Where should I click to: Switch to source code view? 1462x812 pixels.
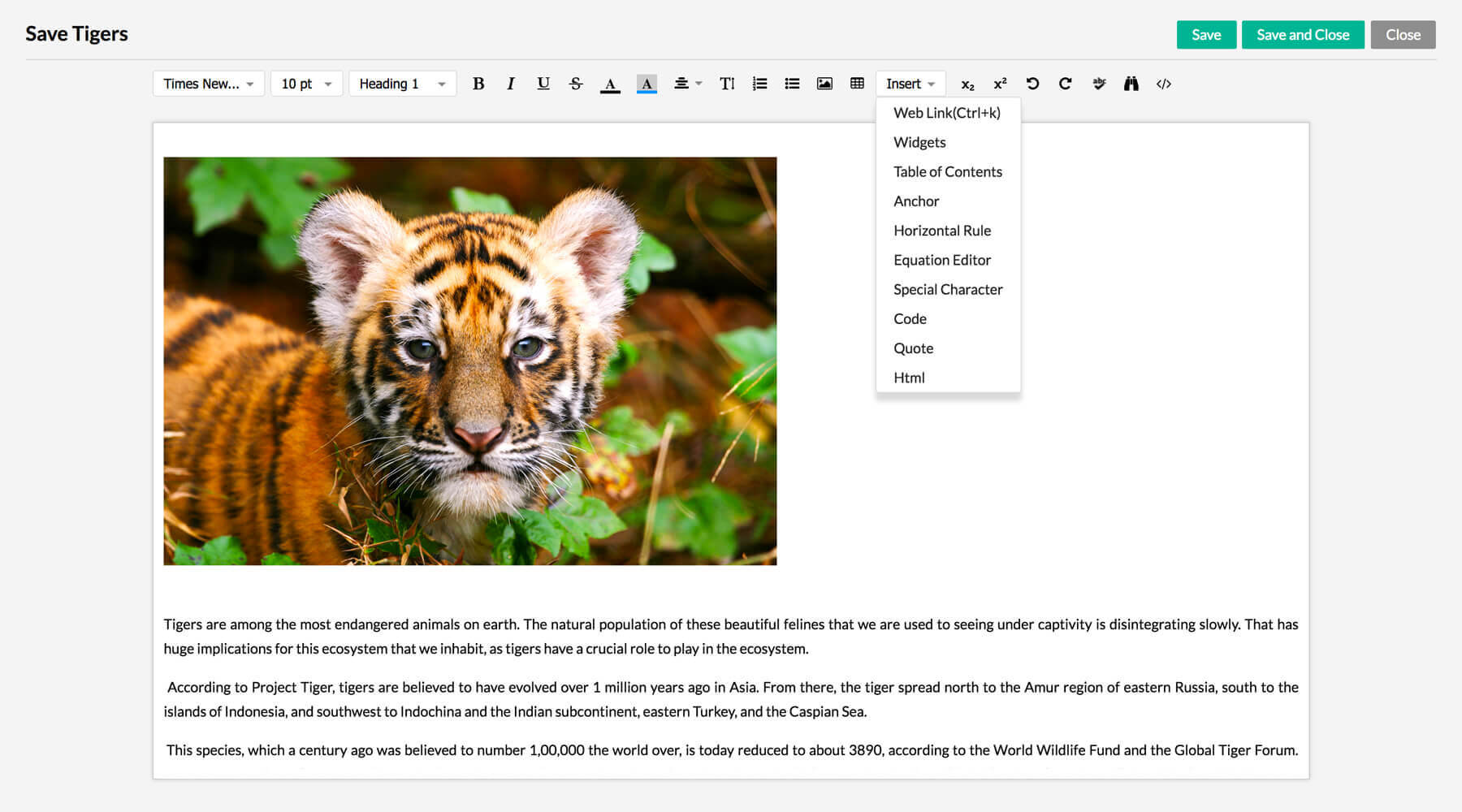[1163, 84]
